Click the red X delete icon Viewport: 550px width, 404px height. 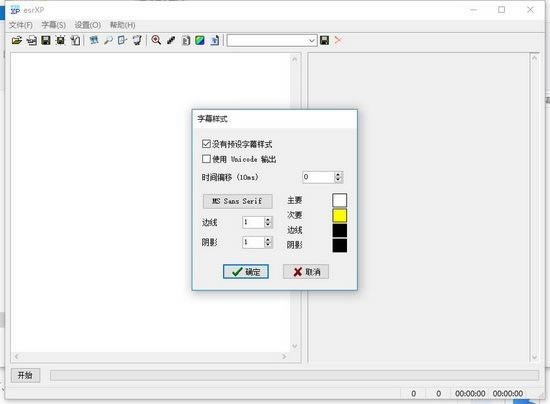point(338,40)
